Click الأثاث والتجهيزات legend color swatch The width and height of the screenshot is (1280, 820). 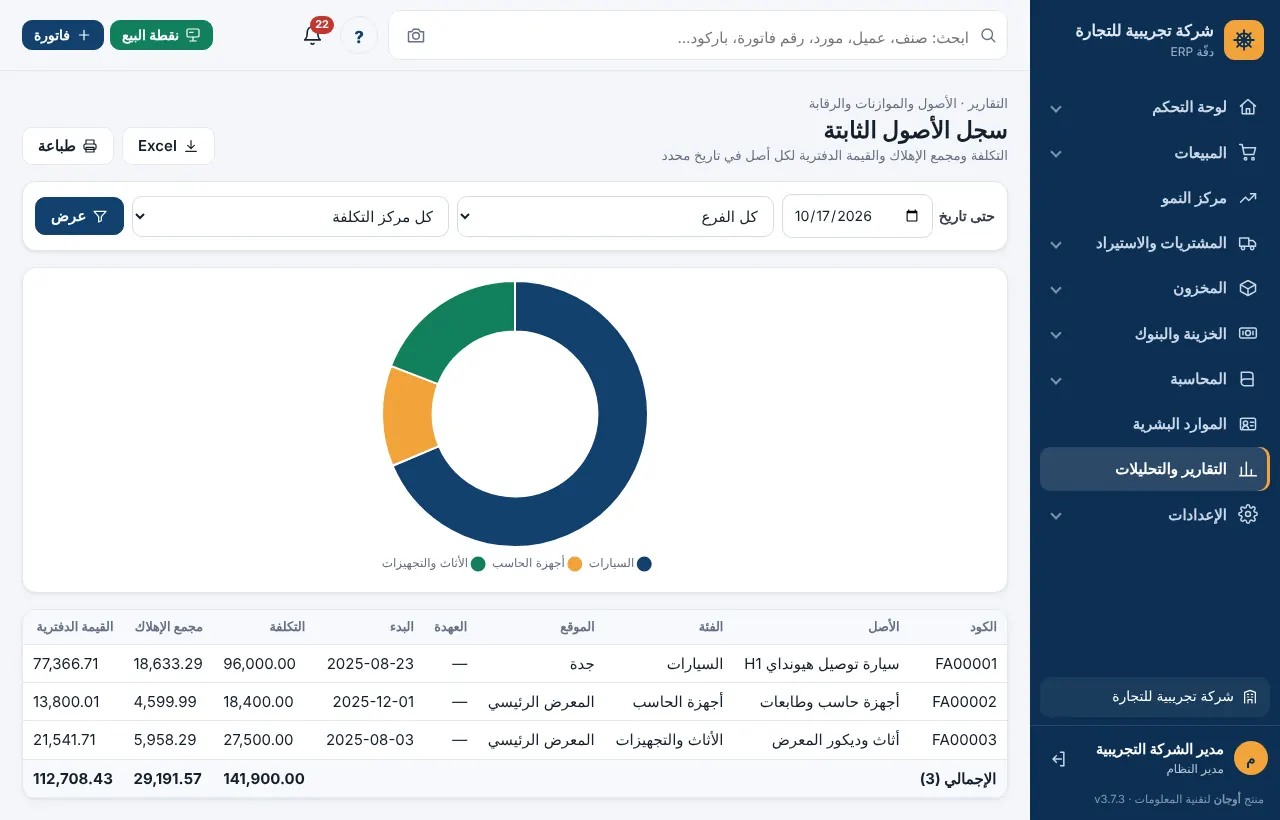478,564
